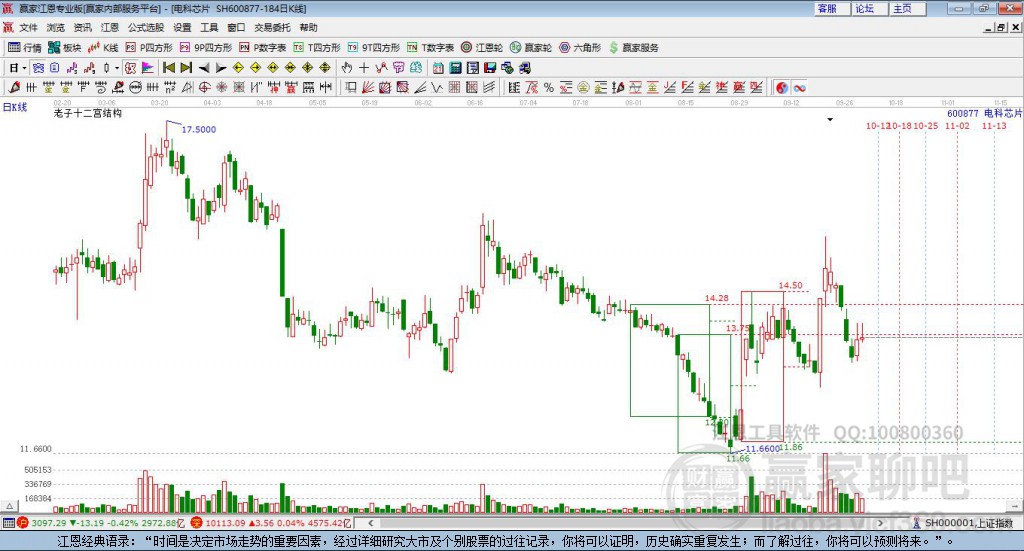The width and height of the screenshot is (1024, 551).
Task: Open the 江恩 menu
Action: (110, 27)
